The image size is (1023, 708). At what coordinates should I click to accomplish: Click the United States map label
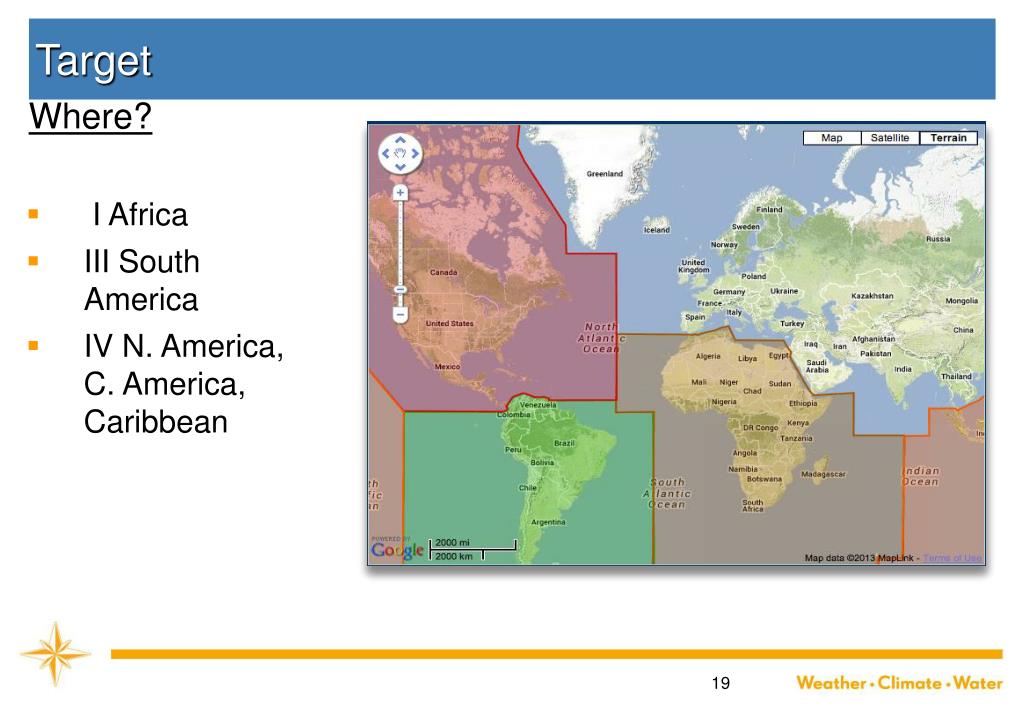click(450, 324)
